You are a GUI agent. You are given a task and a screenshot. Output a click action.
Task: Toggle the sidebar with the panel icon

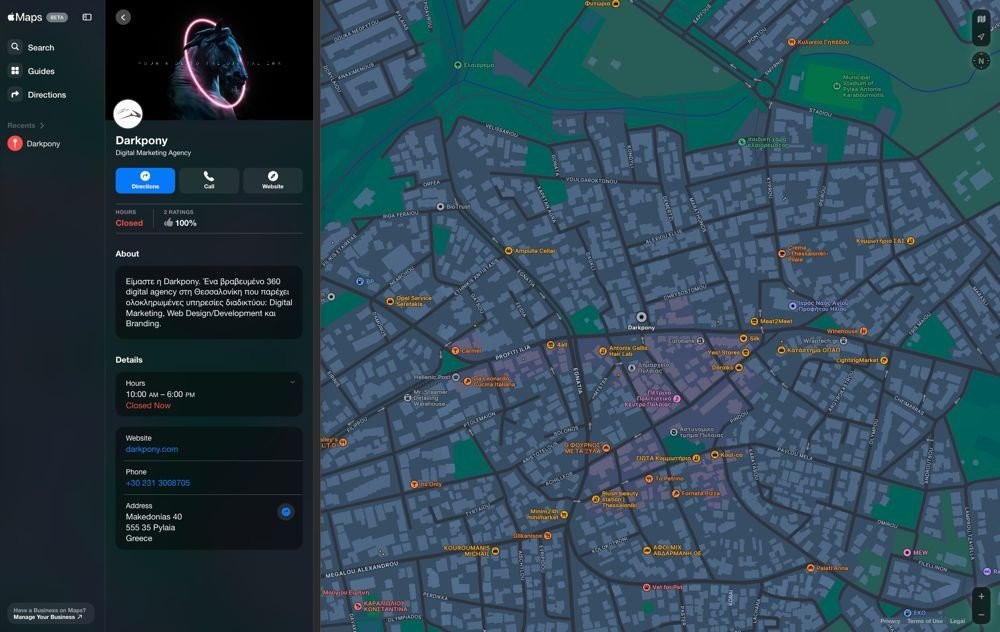[x=87, y=17]
